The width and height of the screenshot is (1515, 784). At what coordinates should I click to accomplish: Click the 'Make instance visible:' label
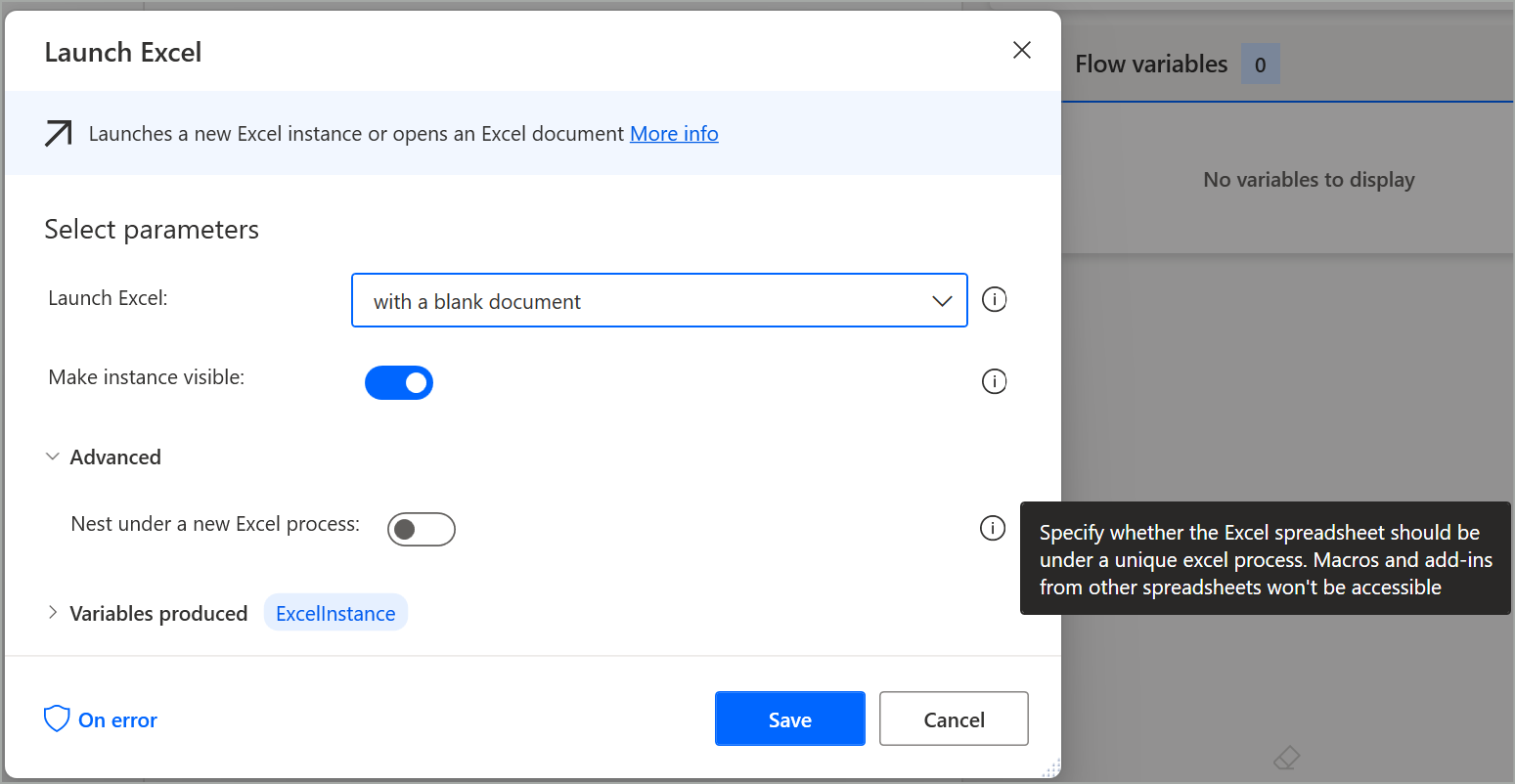tap(147, 377)
